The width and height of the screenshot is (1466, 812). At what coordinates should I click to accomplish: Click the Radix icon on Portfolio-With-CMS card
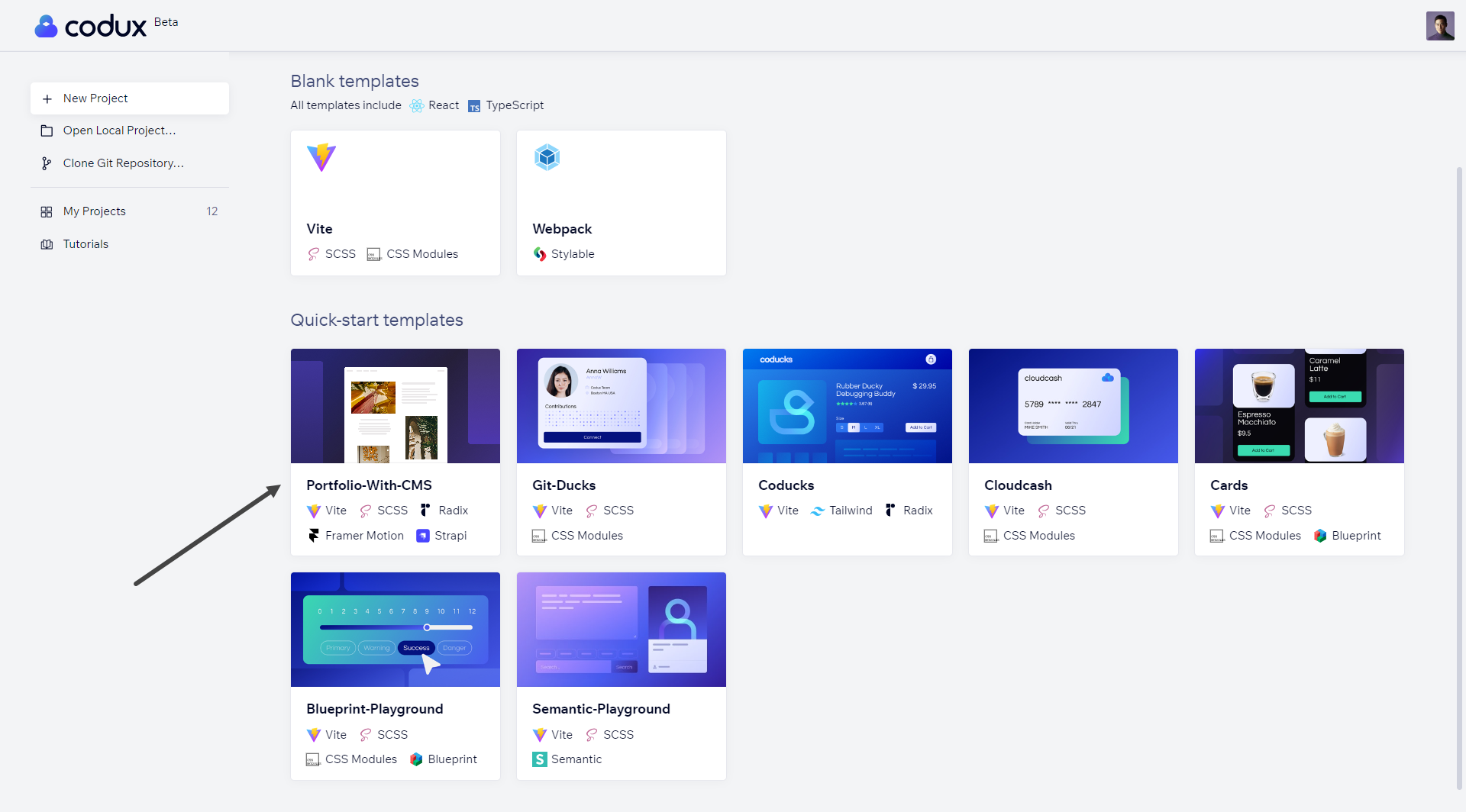coord(426,510)
